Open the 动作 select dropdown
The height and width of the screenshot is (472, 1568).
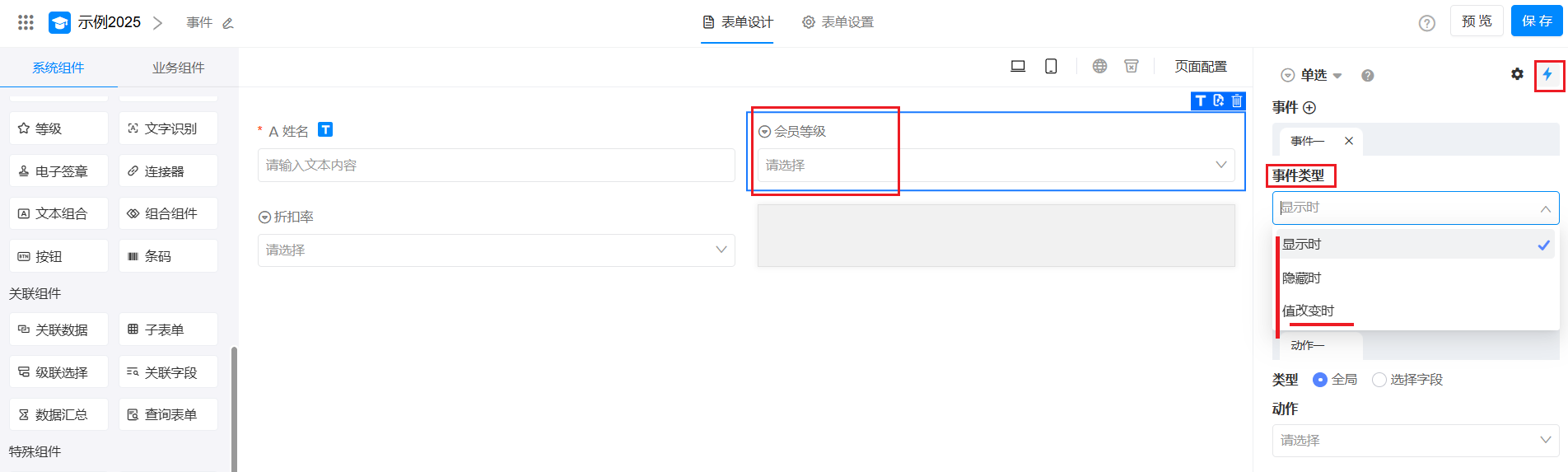coord(1415,441)
